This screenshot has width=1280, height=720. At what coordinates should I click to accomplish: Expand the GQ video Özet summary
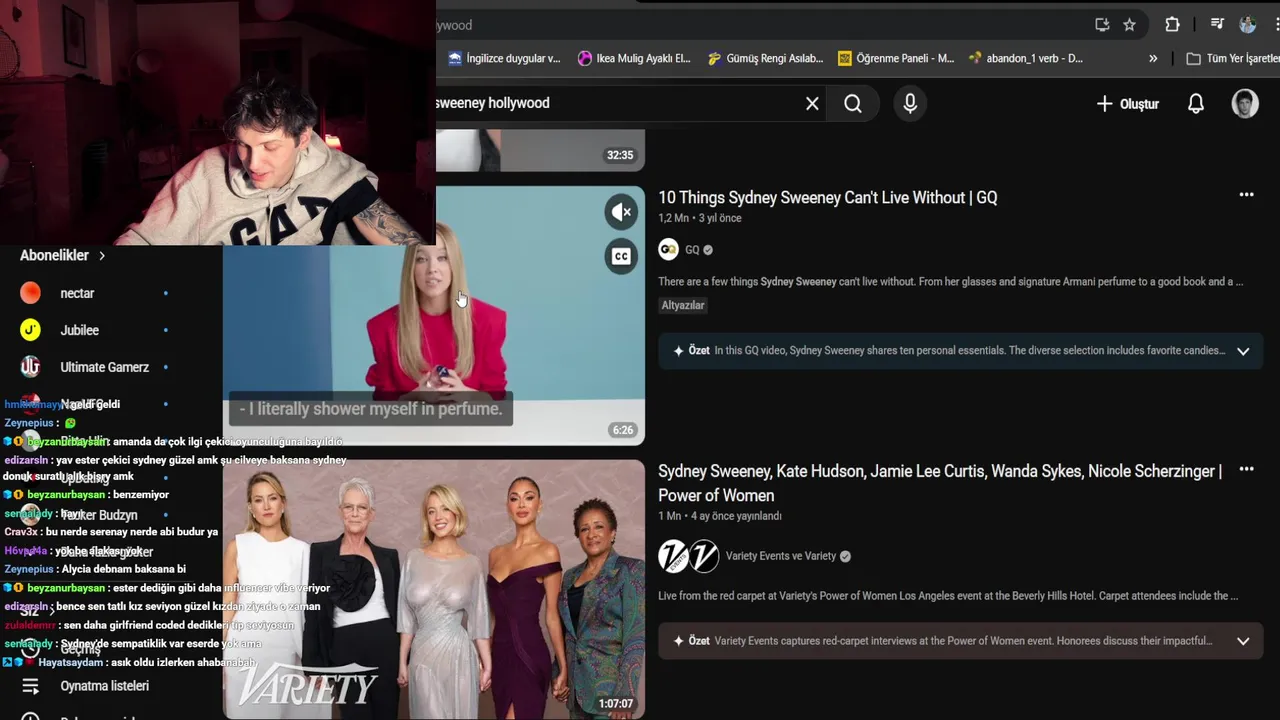click(1243, 351)
